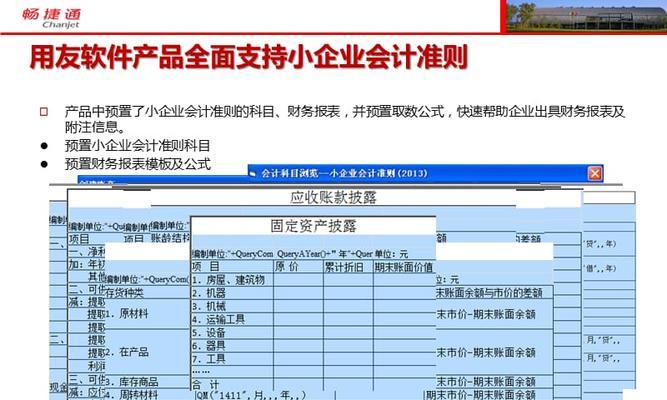Click the 账龄结构 column header
This screenshot has height=400, width=667.
coord(170,238)
